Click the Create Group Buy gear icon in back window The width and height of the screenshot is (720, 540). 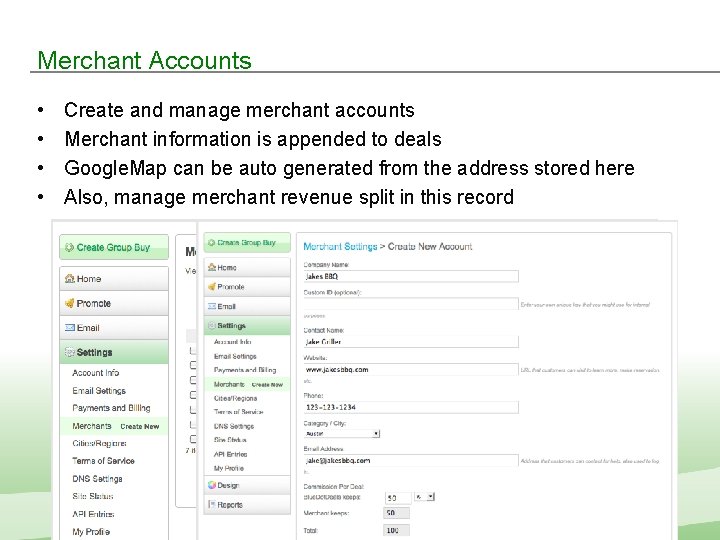69,248
